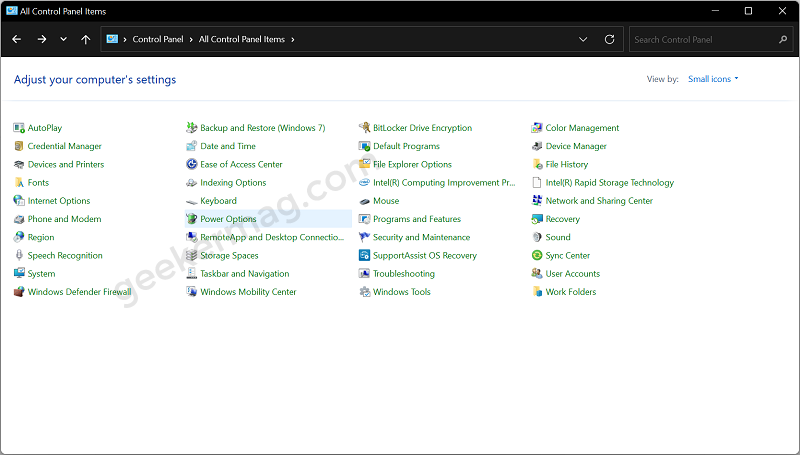
Task: Open Intel(R) Computing Improvement Program link
Action: point(444,183)
